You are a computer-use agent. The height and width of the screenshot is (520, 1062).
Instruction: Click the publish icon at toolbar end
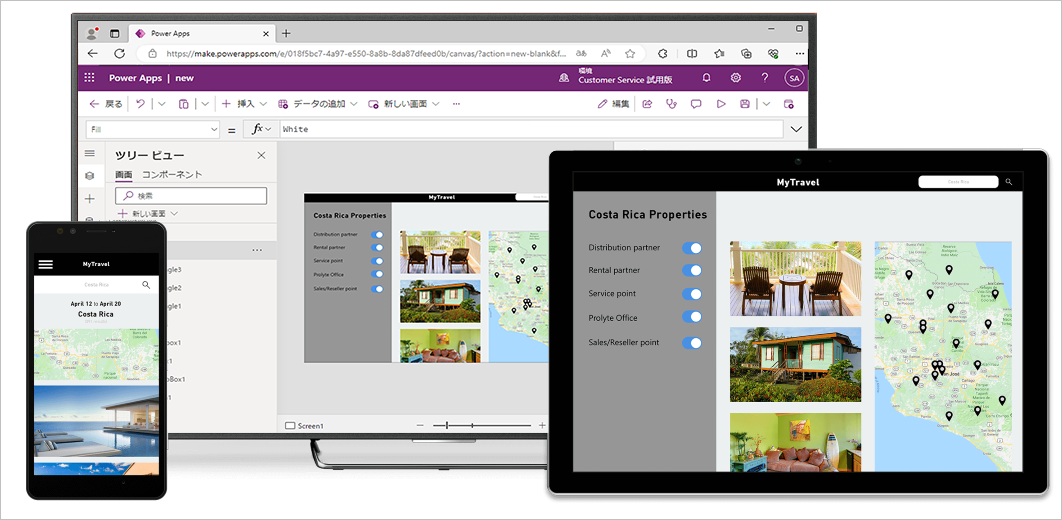point(788,104)
